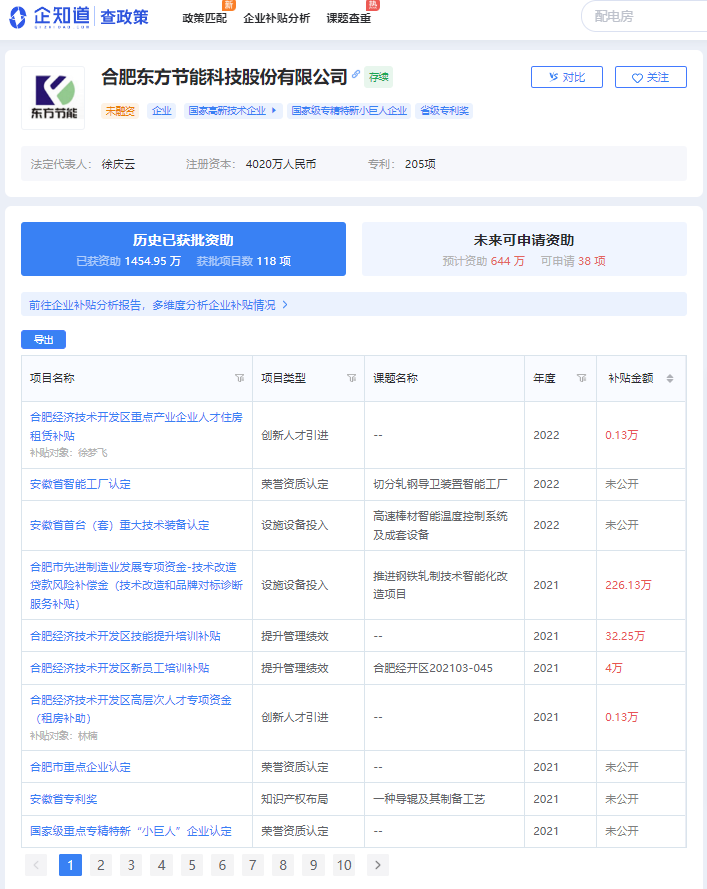Open 合肥经济技术开发区重点产业企业人才住房租赁补贴 link
This screenshot has width=707, height=889.
(136, 426)
